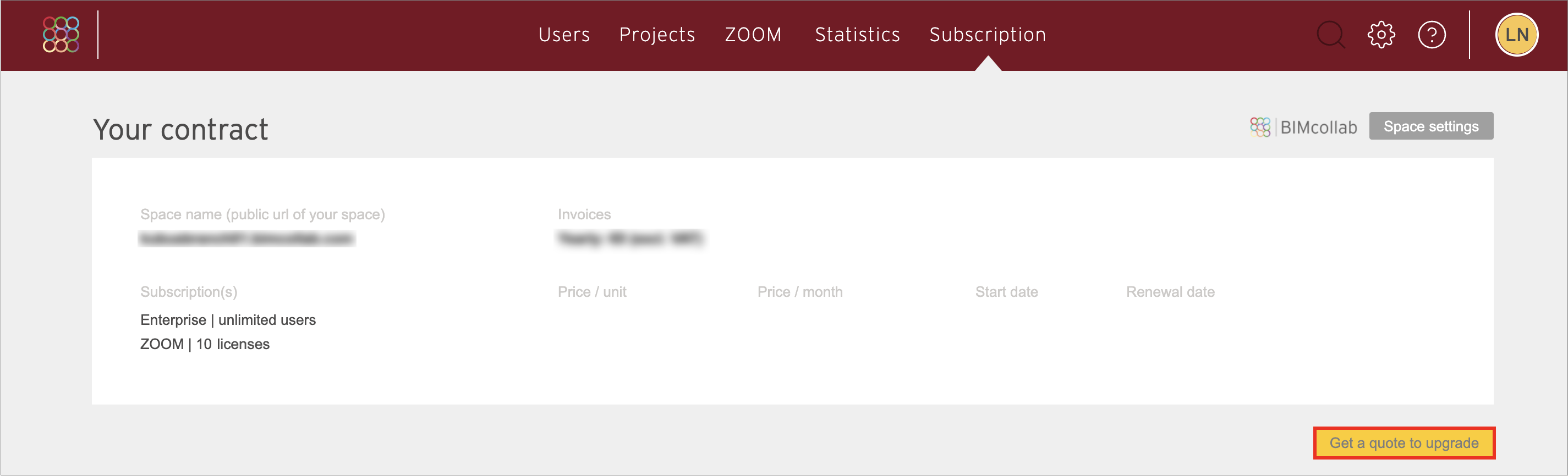Open the search magnifier icon
Viewport: 1568px width, 476px height.
pos(1331,35)
